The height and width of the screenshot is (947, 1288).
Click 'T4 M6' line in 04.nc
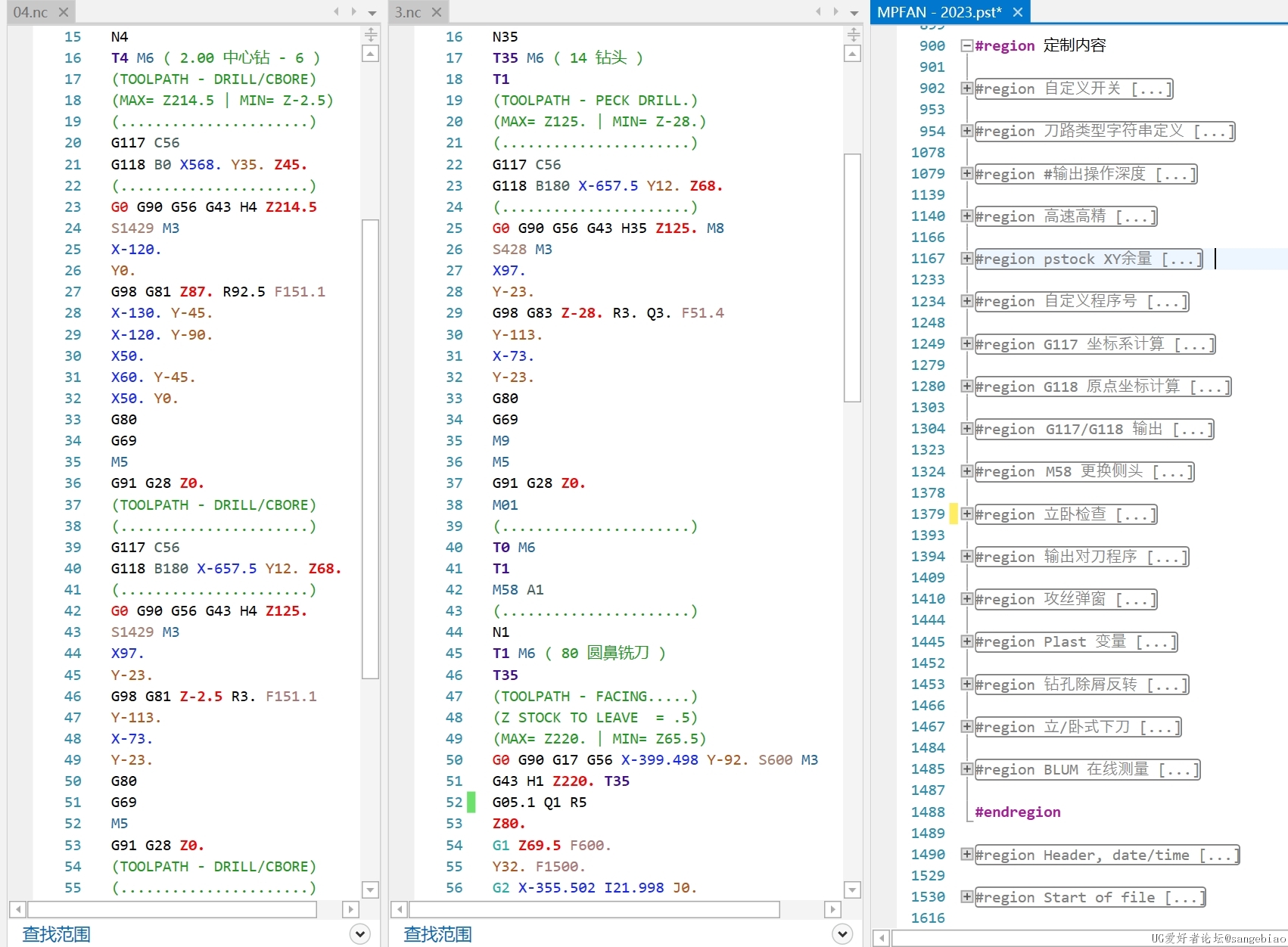coord(216,57)
